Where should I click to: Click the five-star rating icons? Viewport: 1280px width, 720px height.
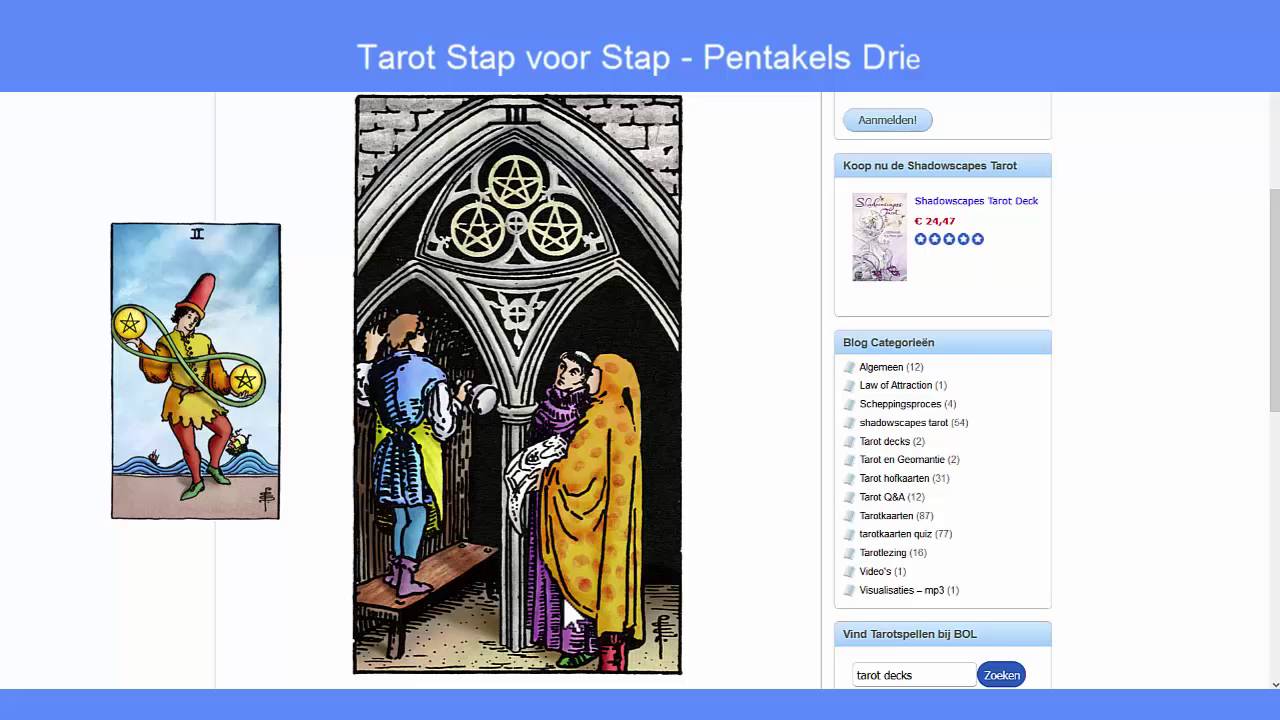[949, 239]
